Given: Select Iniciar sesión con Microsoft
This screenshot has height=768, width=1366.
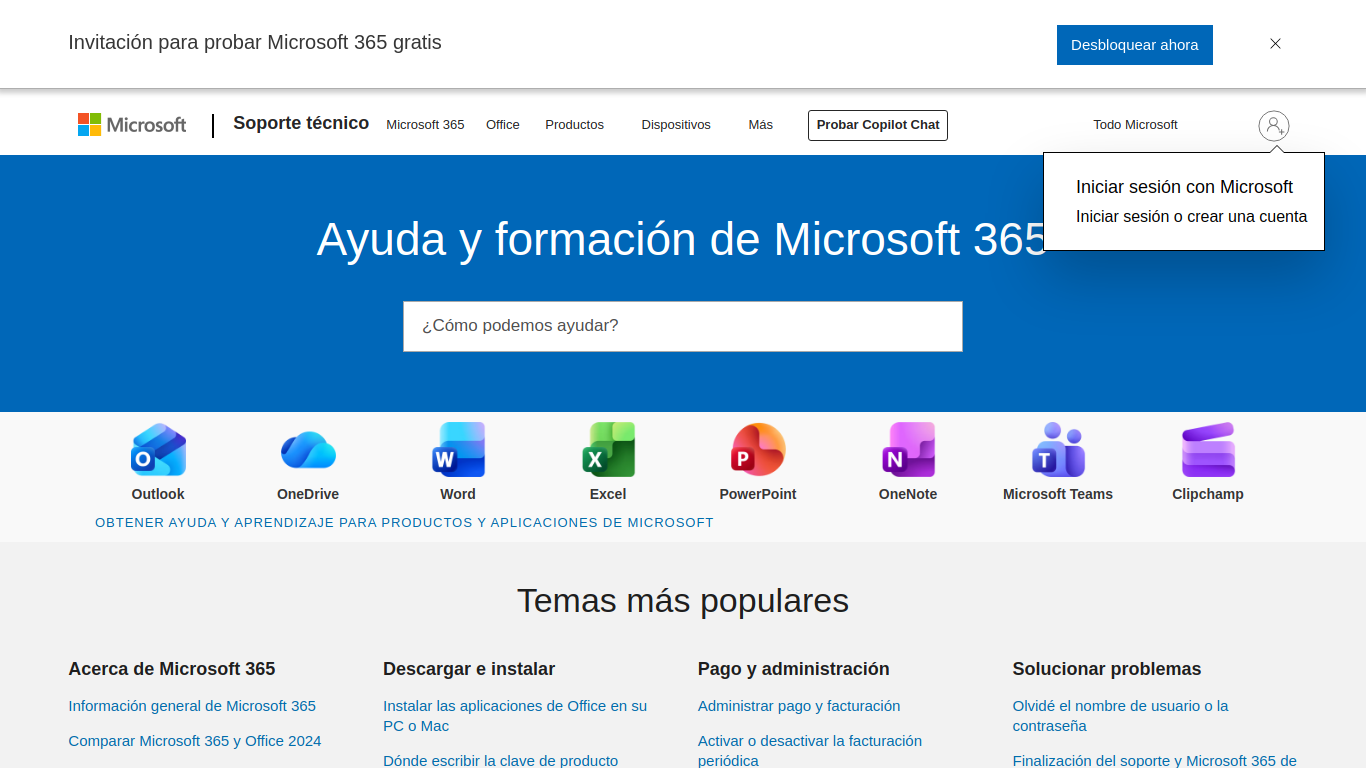Looking at the screenshot, I should click(1184, 187).
